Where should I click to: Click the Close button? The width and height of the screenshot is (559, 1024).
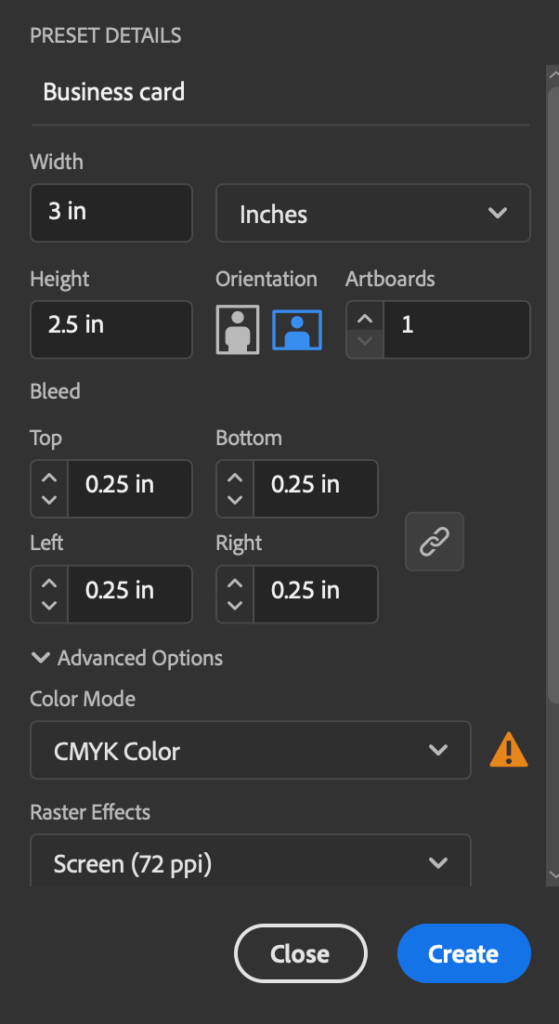[x=300, y=953]
